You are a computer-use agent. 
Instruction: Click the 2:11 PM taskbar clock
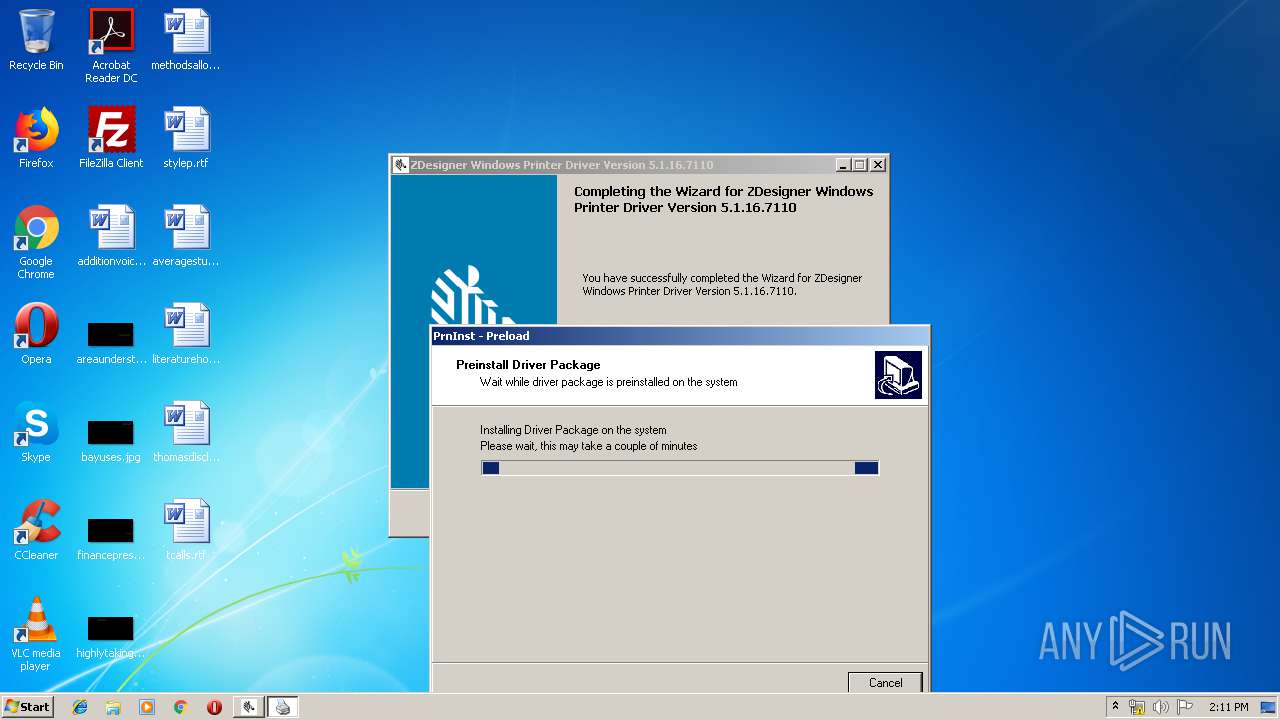click(1228, 707)
